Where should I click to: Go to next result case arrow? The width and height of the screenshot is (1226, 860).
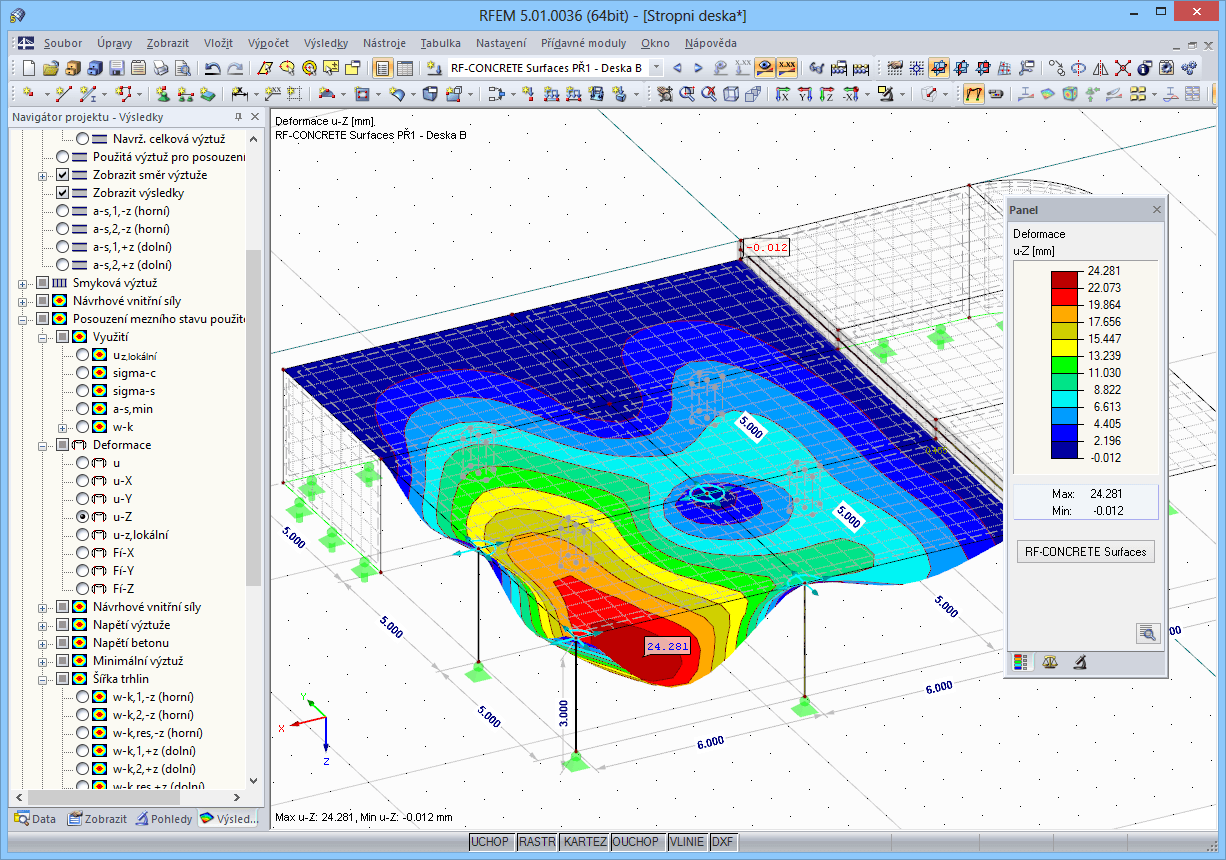pos(698,68)
